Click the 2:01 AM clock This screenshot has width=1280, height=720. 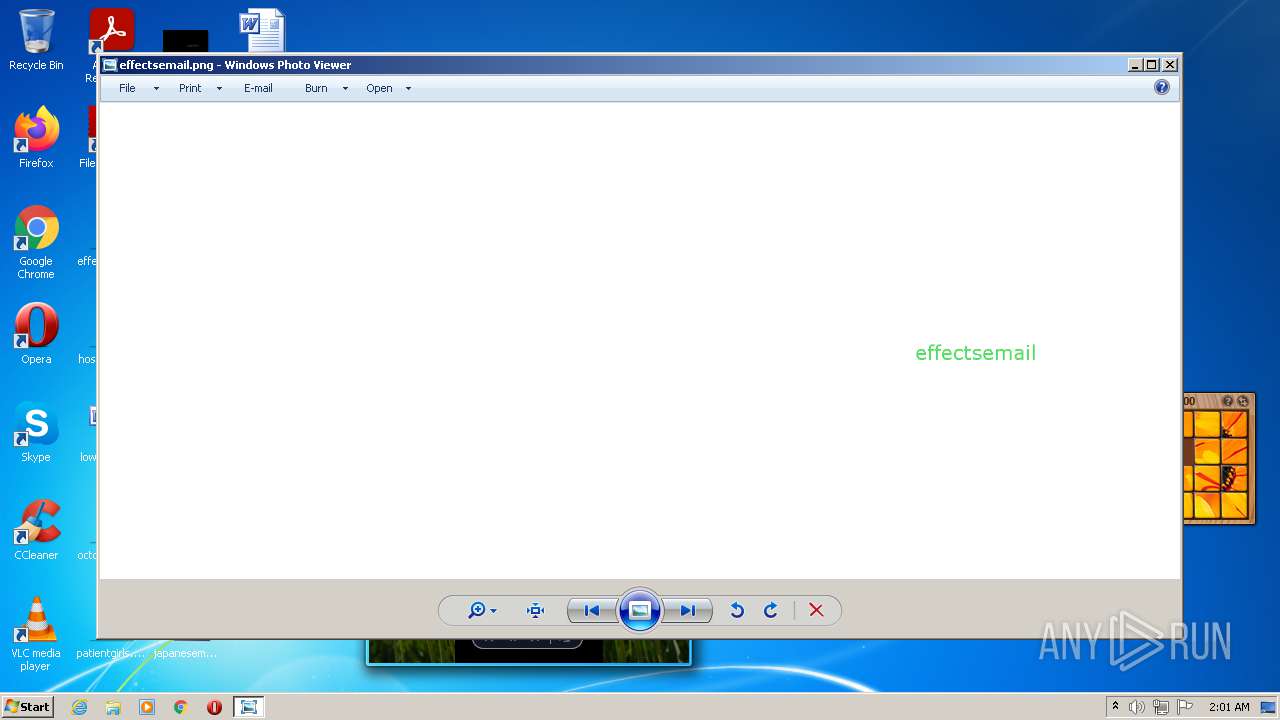coord(1229,707)
